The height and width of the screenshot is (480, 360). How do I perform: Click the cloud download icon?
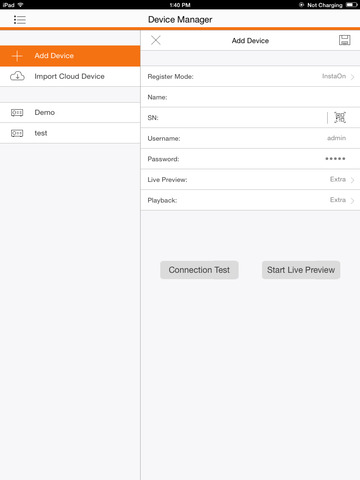click(x=17, y=76)
